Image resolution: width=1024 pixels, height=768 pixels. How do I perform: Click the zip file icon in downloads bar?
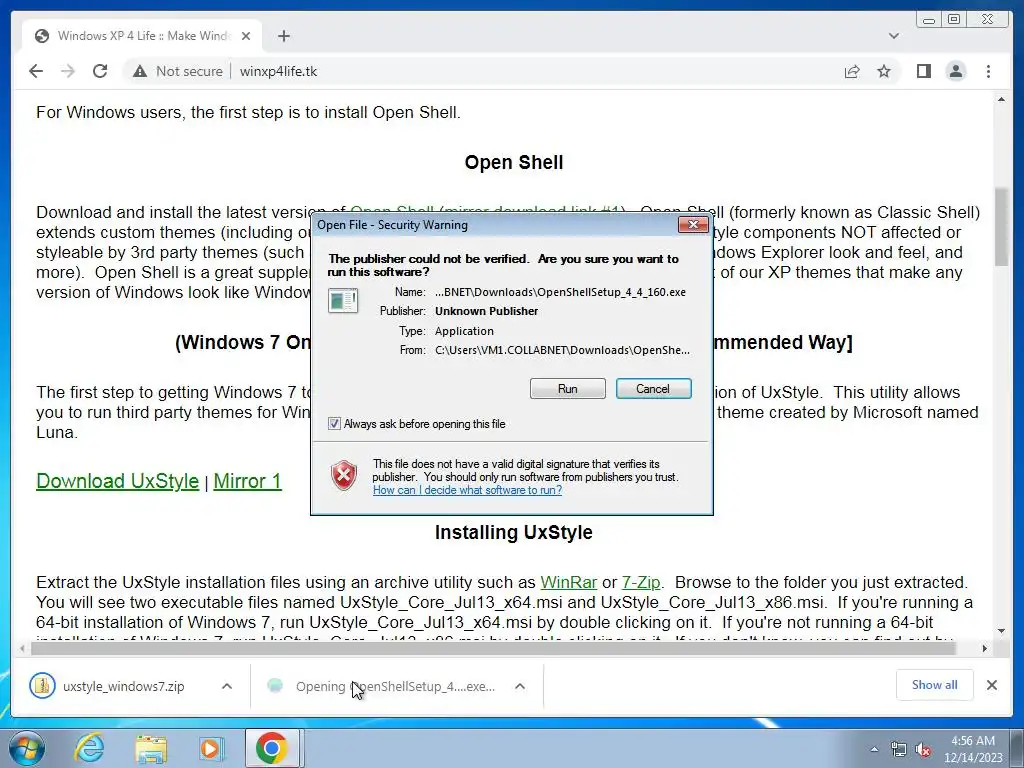42,686
